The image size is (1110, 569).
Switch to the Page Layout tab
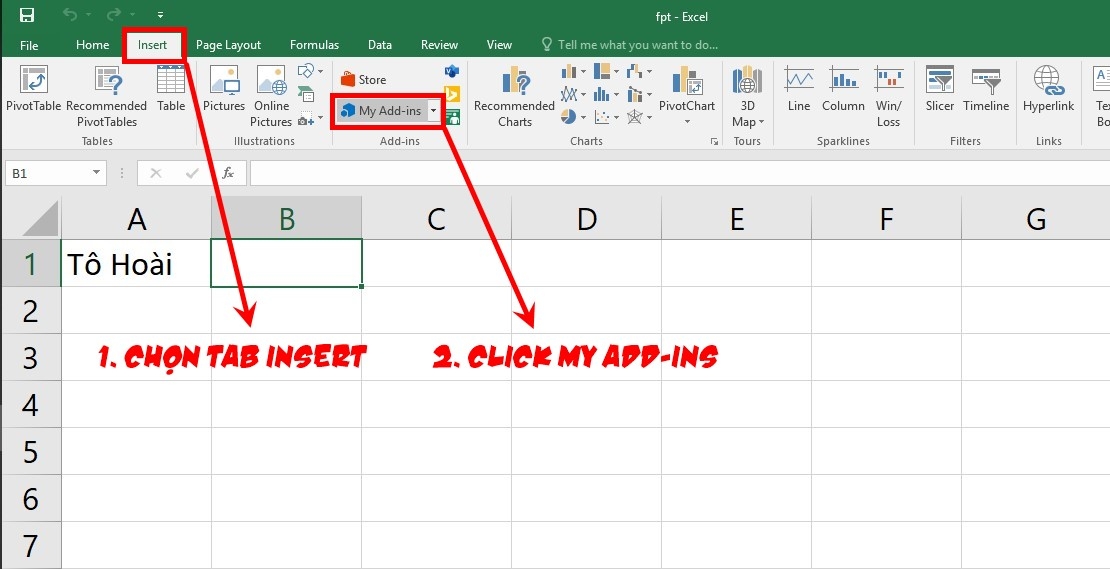(x=228, y=45)
